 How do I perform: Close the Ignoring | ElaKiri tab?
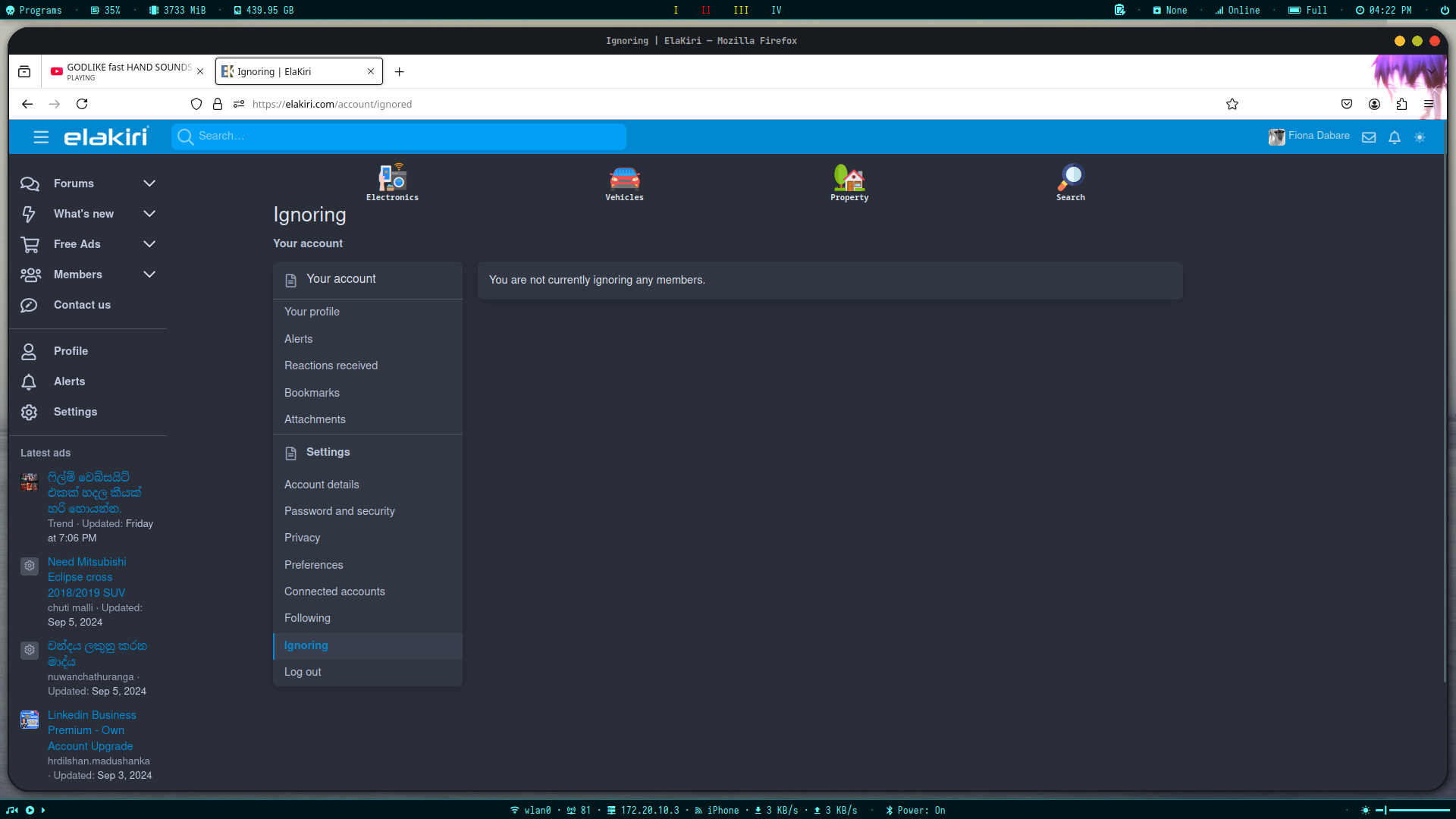point(371,71)
